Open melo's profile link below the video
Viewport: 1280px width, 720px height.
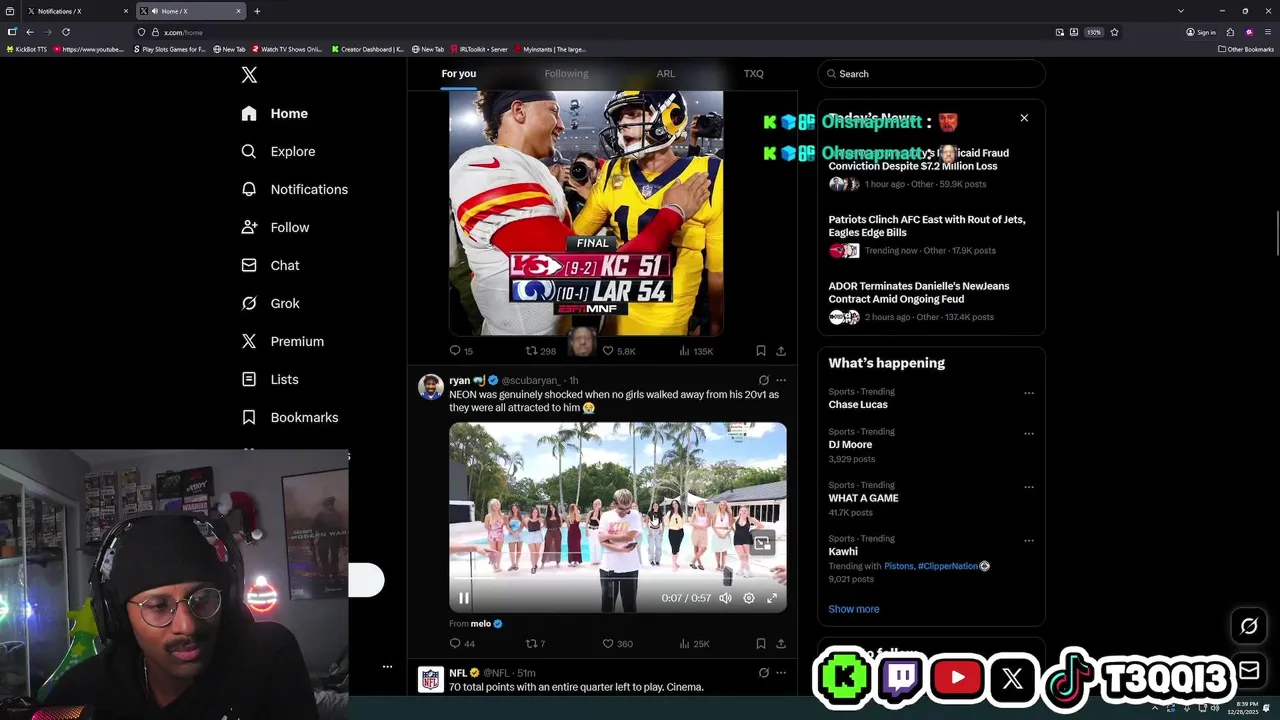pos(486,624)
